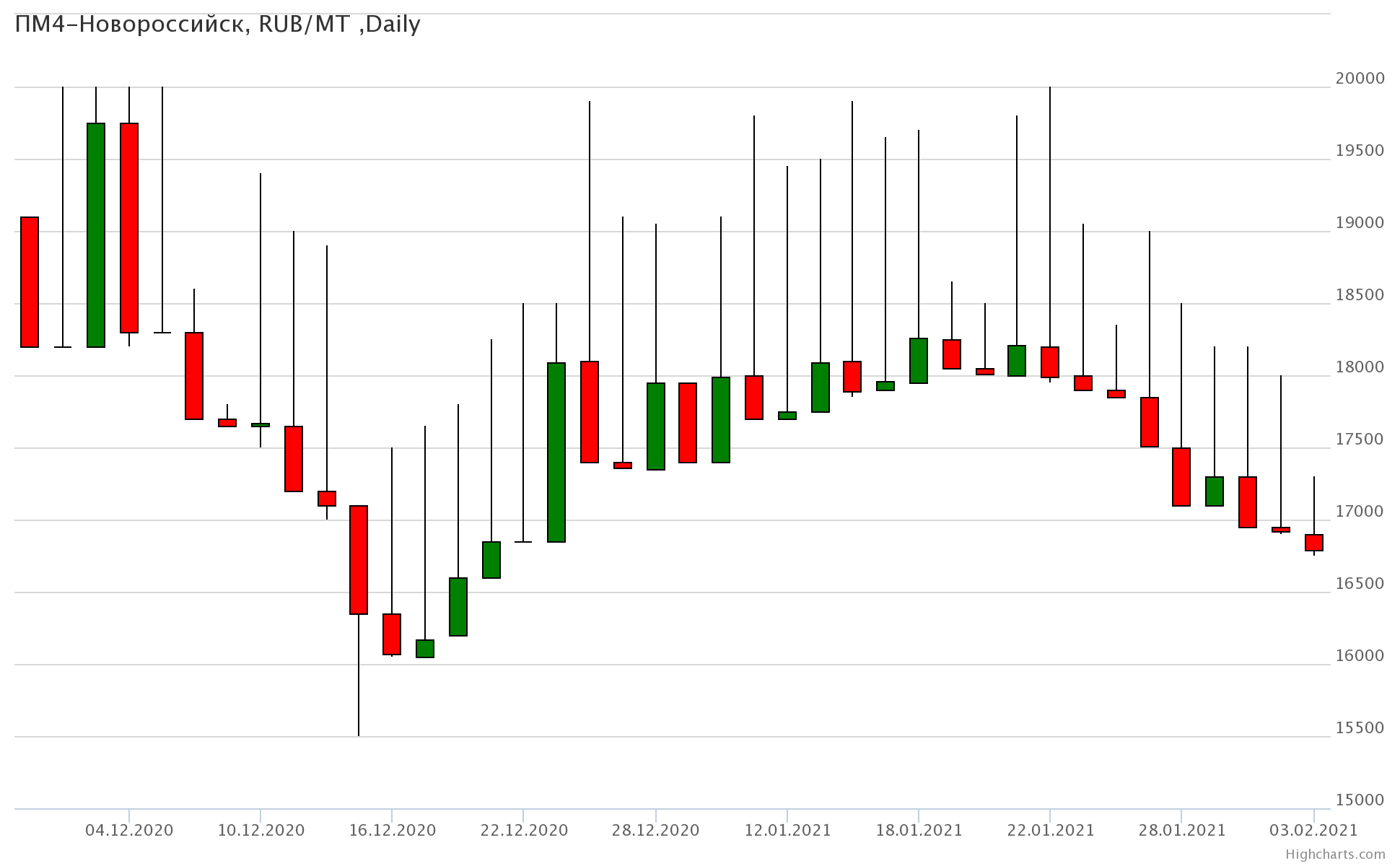The height and width of the screenshot is (866, 1400).
Task: Select the green candle above 28.12.2020
Action: [656, 426]
